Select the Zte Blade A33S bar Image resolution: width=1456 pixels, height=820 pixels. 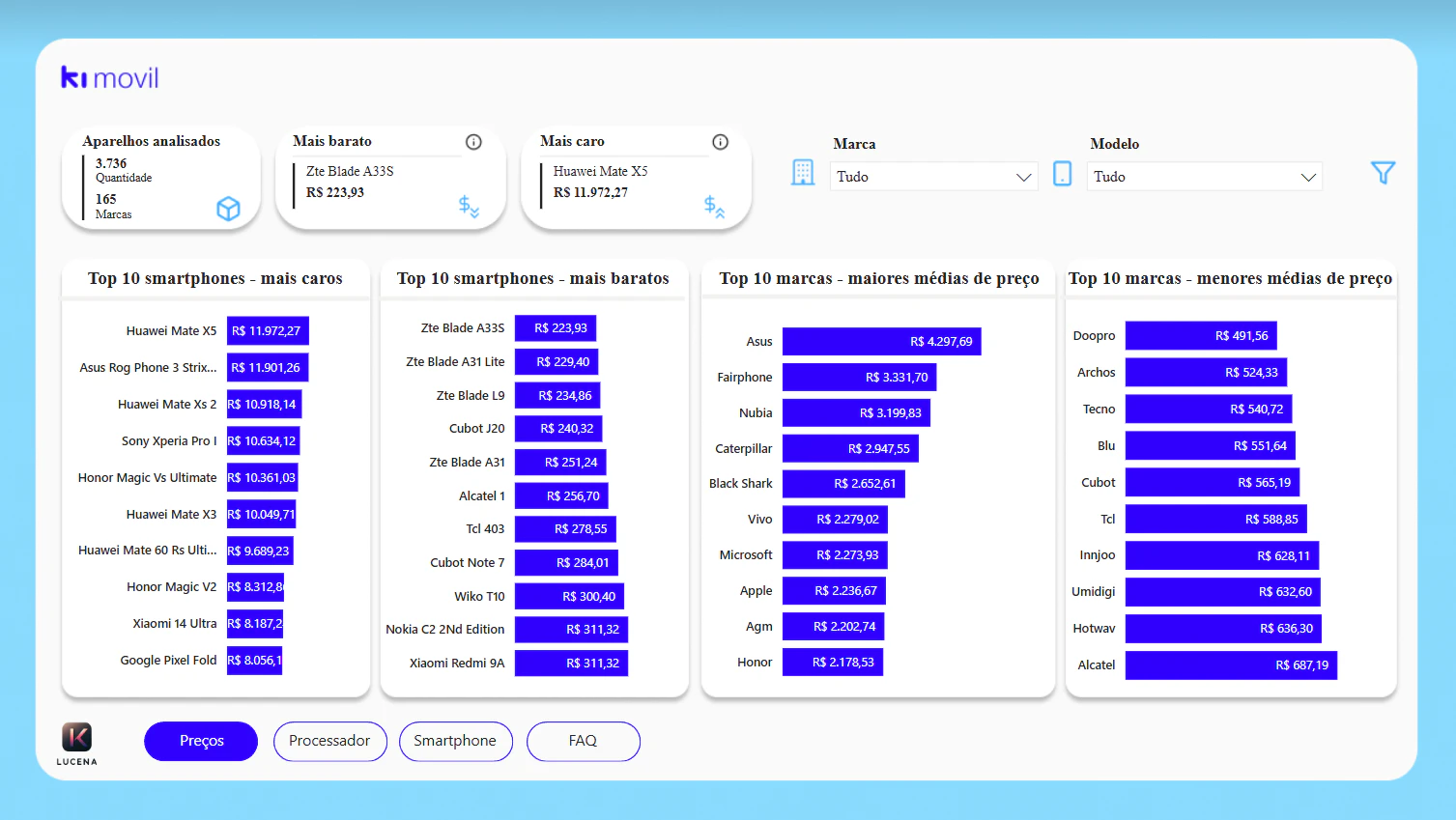[x=556, y=327]
